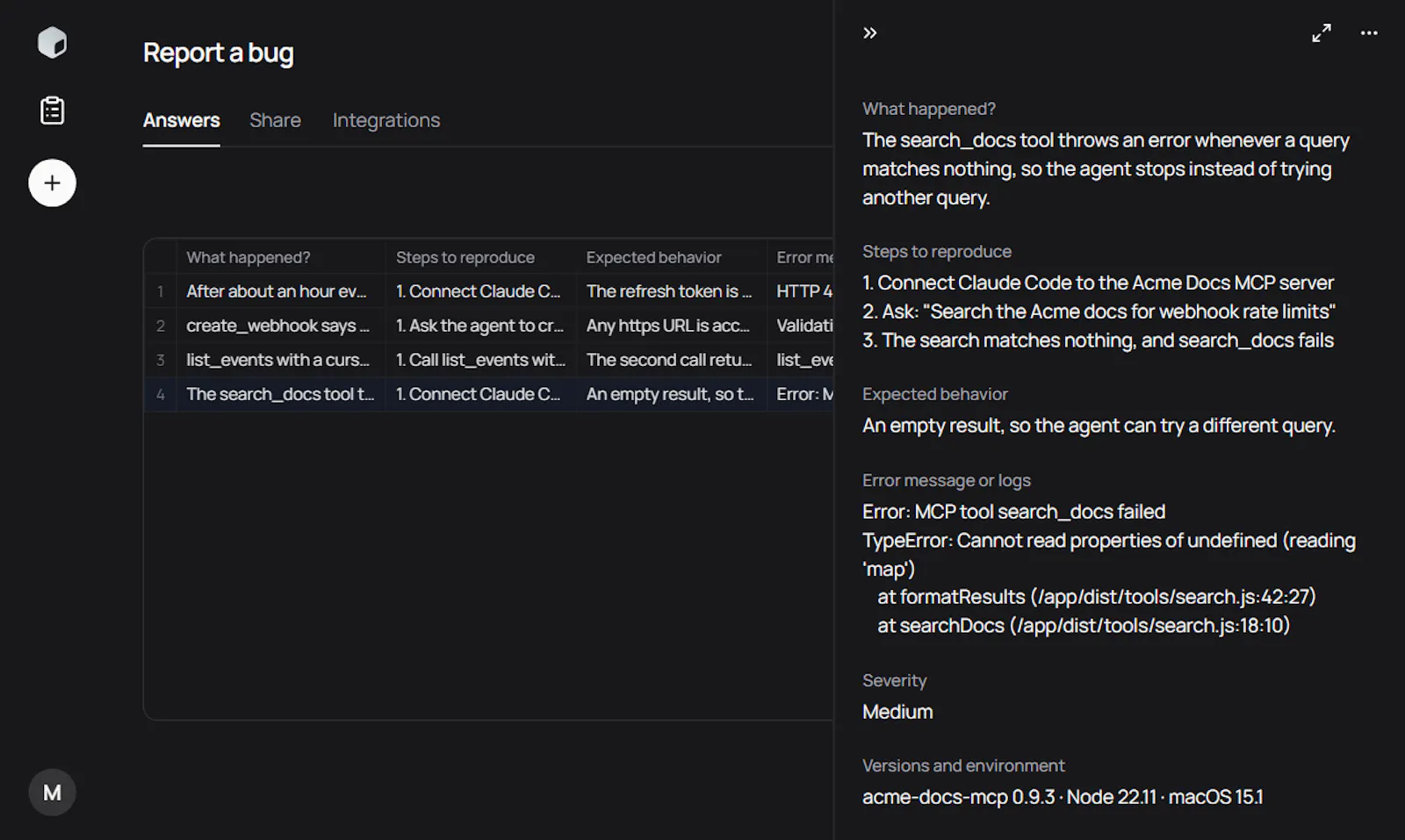Switch to the Answers tab
The height and width of the screenshot is (840, 1405).
click(181, 120)
